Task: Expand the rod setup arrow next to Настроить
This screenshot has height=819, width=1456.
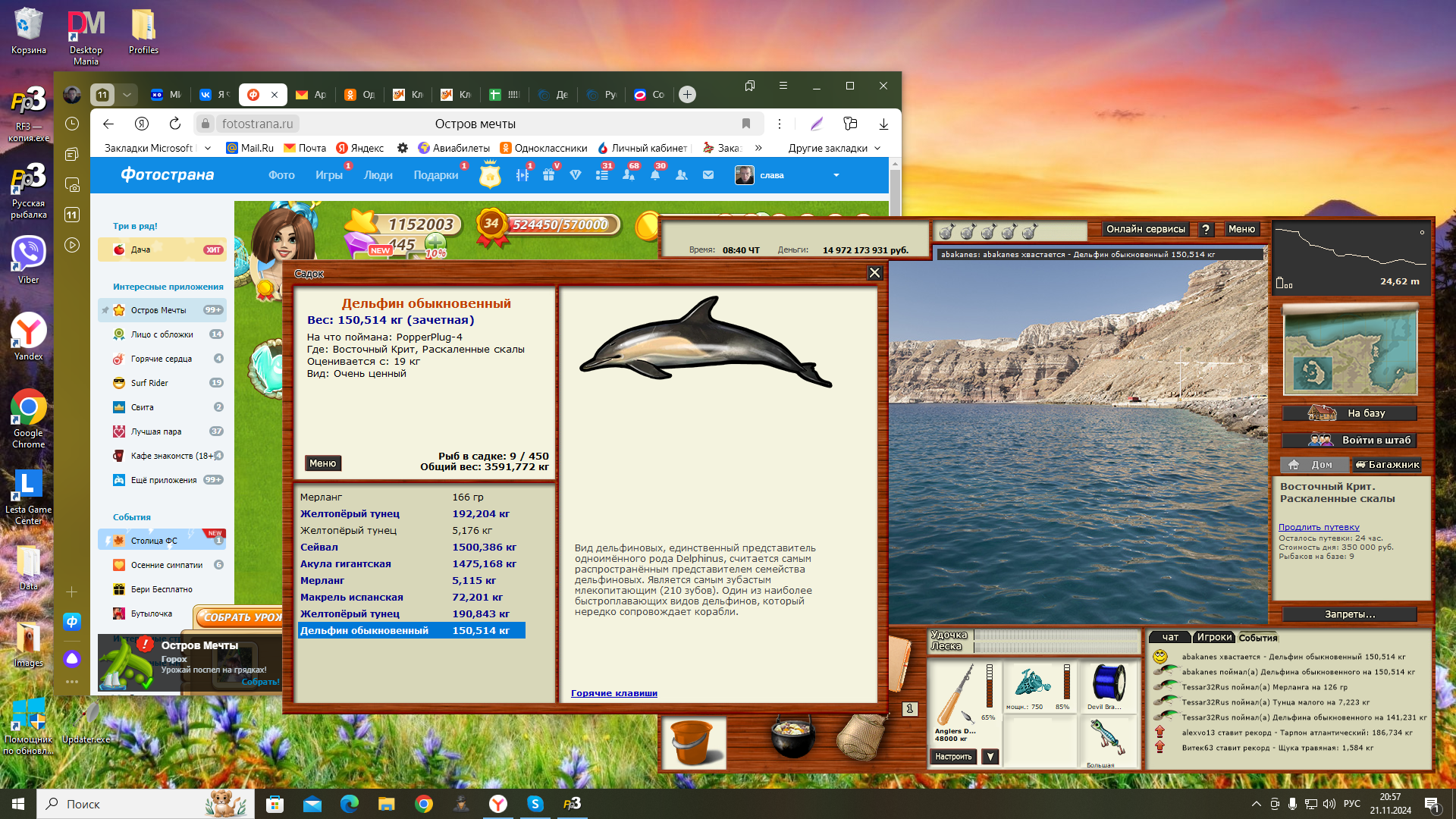Action: pos(990,757)
